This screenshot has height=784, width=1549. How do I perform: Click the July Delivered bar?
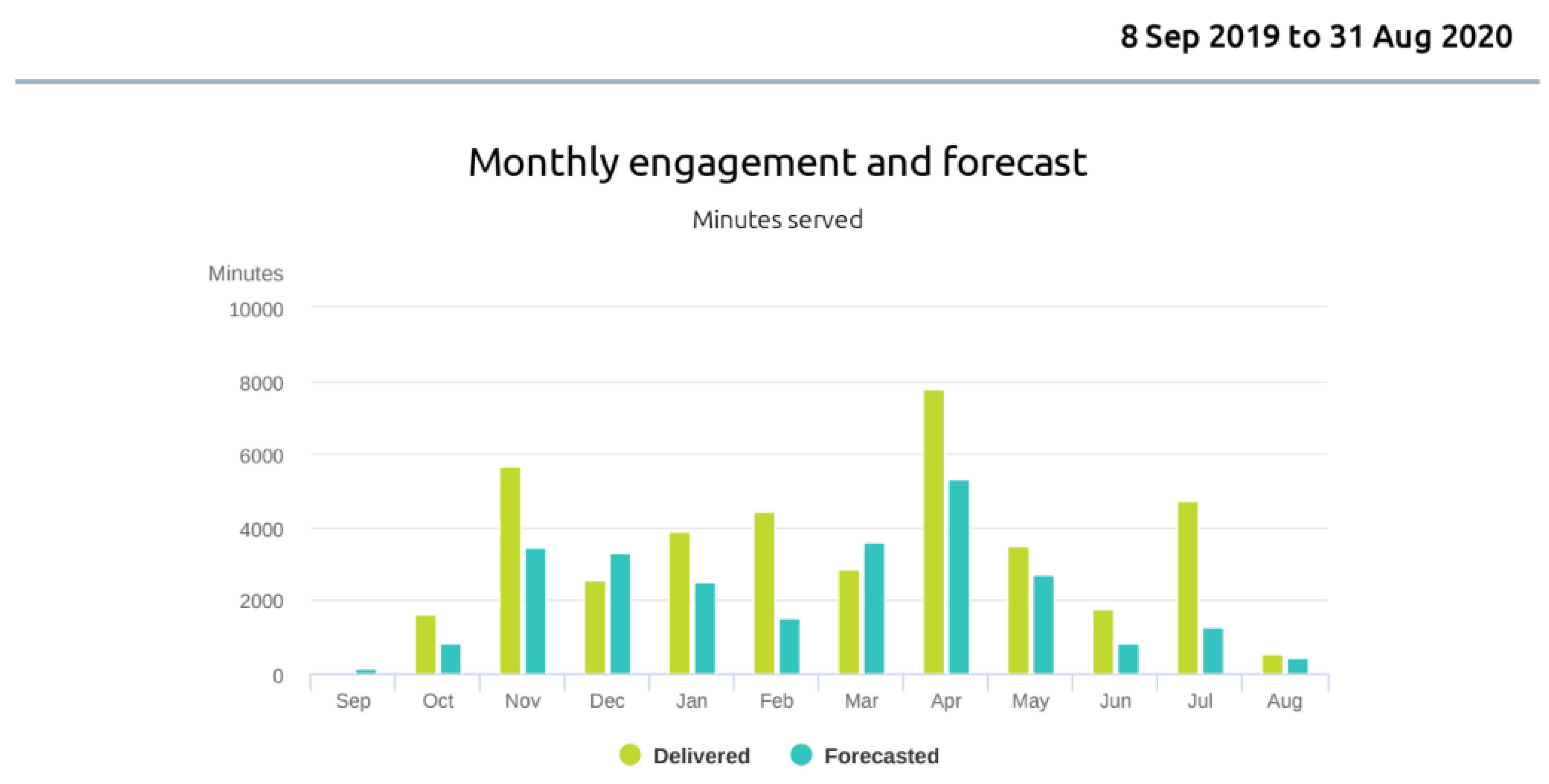[1188, 588]
